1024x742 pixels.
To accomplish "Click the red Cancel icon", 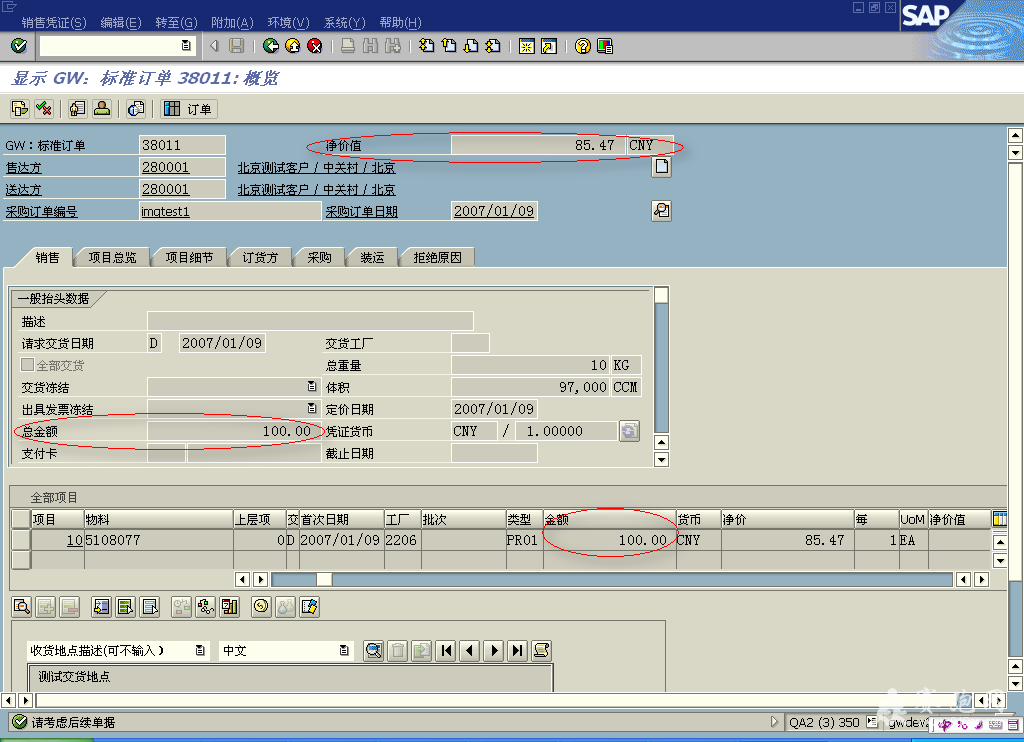I will pyautogui.click(x=315, y=46).
